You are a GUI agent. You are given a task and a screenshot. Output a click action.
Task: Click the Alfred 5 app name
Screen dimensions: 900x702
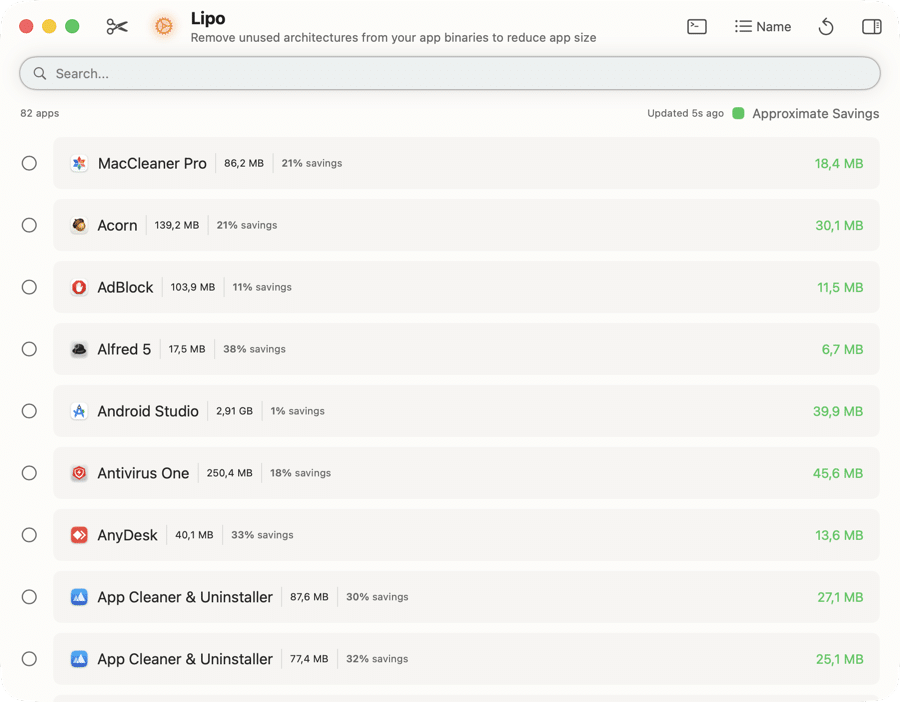124,350
